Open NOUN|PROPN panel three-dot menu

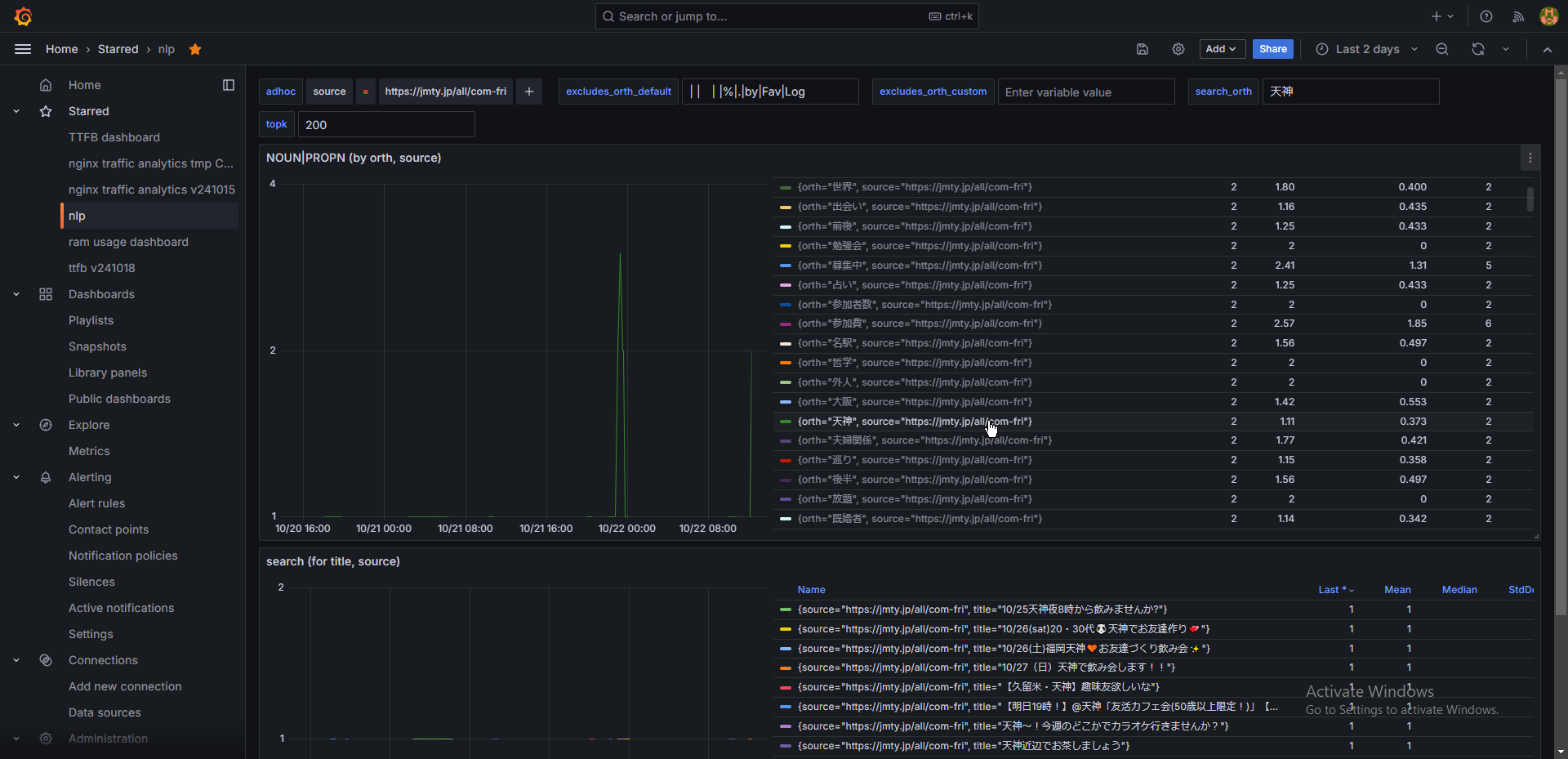pos(1530,158)
